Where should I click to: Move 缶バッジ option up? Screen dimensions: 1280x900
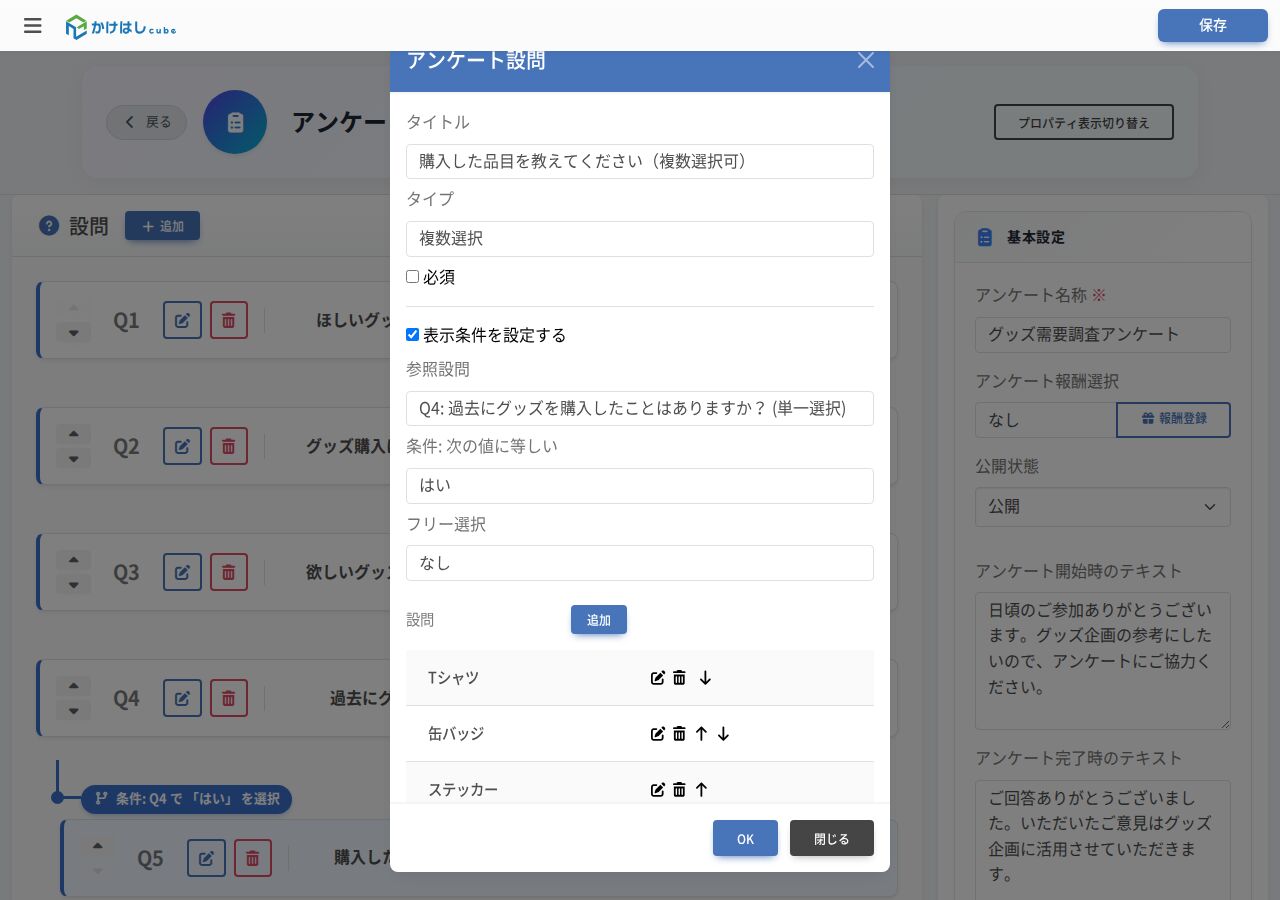pos(701,734)
